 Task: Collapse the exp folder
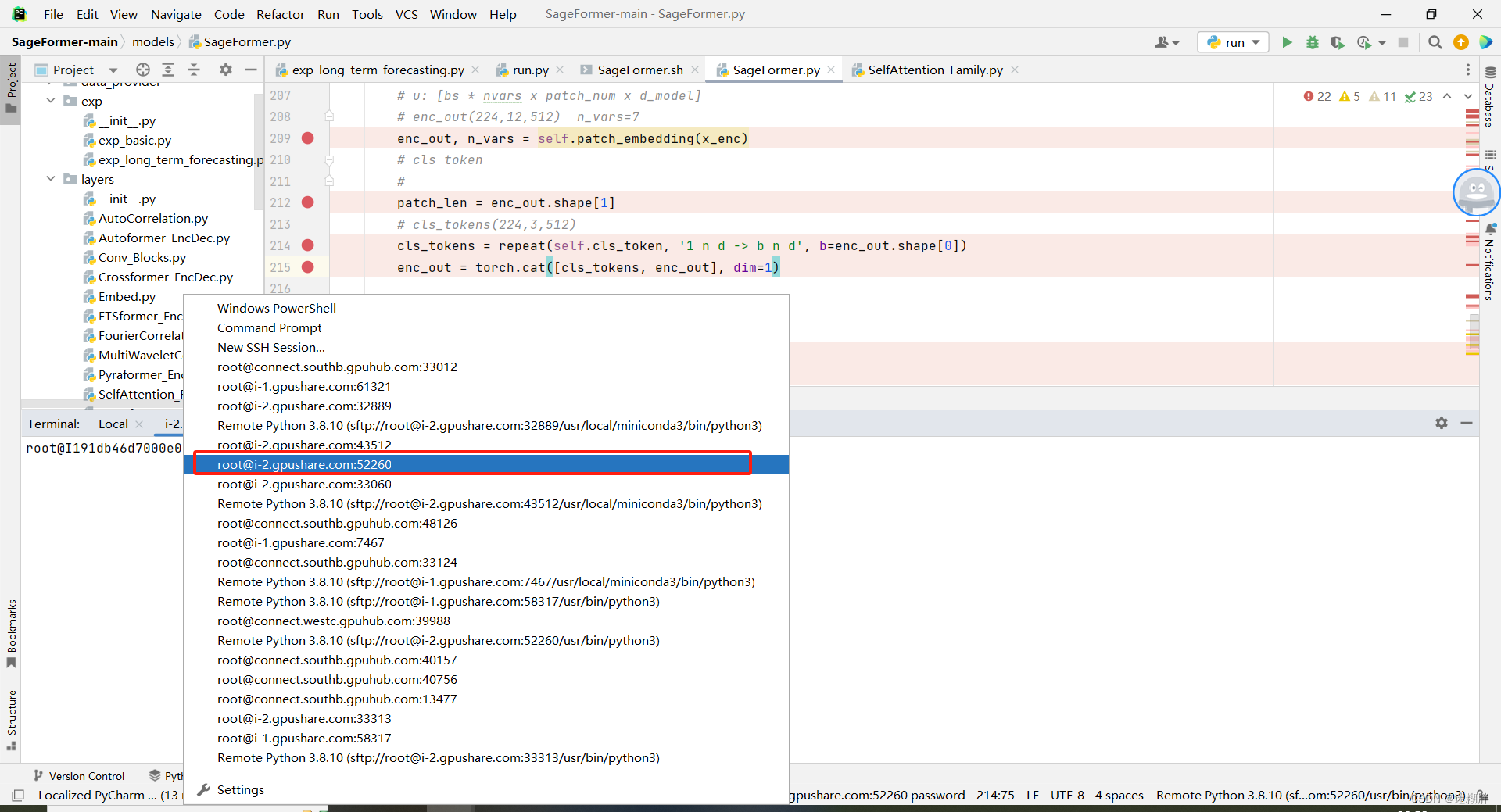pos(51,101)
